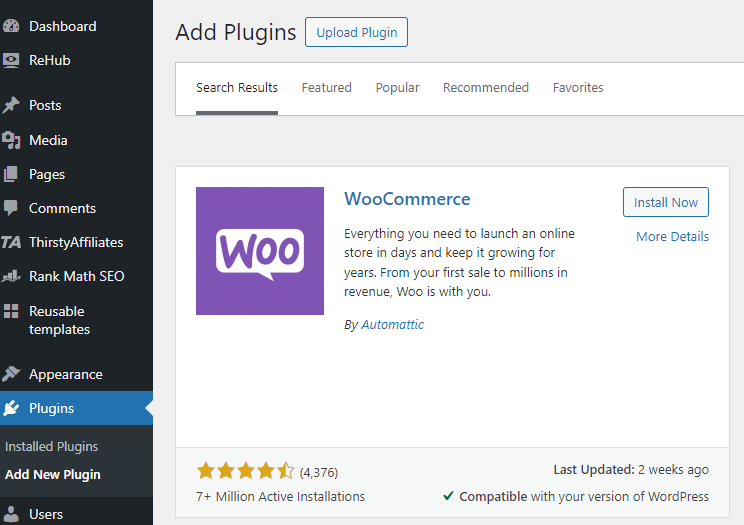Select Add New Plugin submenu link
This screenshot has height=525, width=744.
pyautogui.click(x=53, y=474)
